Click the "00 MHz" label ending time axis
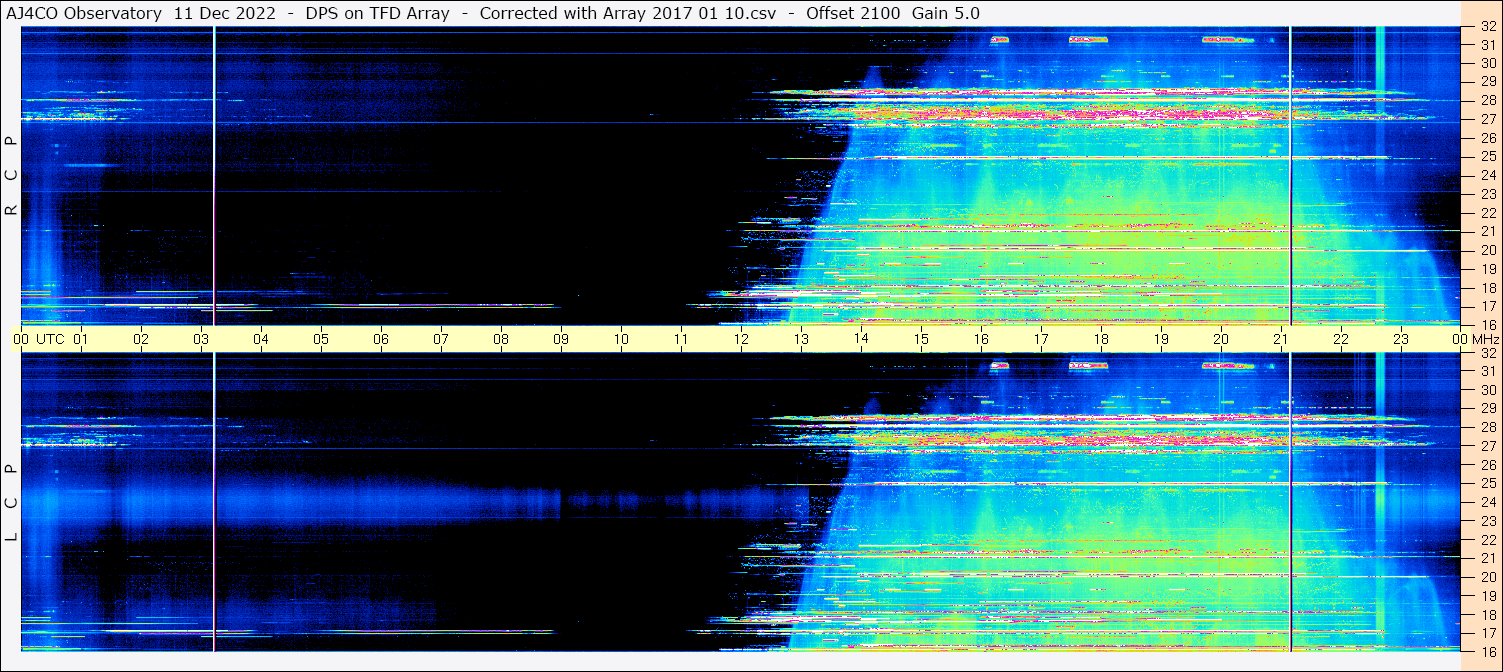 pos(1474,339)
